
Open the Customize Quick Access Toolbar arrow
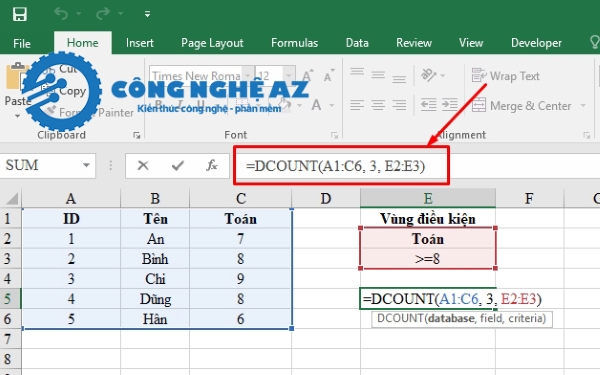click(147, 14)
